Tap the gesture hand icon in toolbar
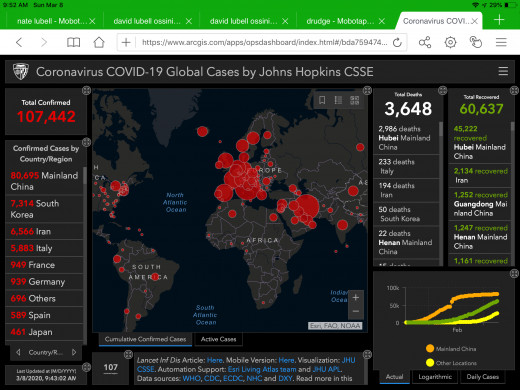Viewport: 520px width, 390px height. pyautogui.click(x=476, y=42)
